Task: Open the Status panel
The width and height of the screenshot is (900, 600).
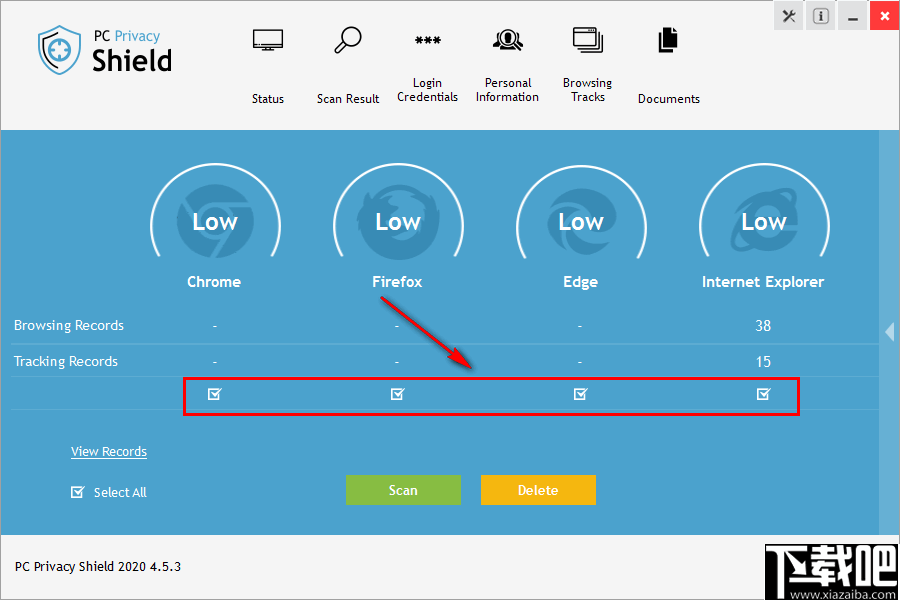Action: [267, 65]
